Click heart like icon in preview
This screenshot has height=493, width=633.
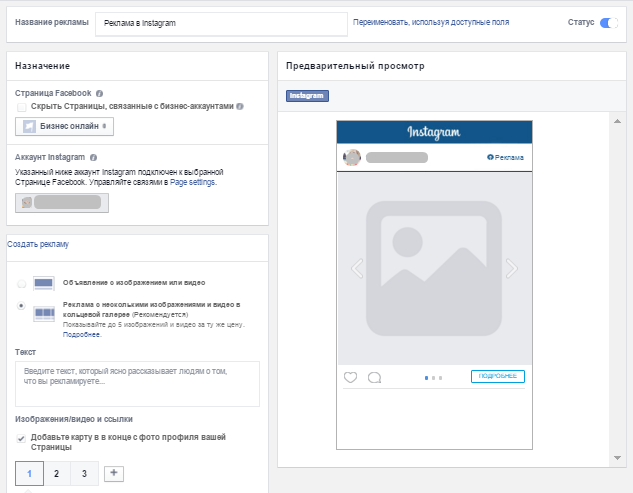point(351,377)
